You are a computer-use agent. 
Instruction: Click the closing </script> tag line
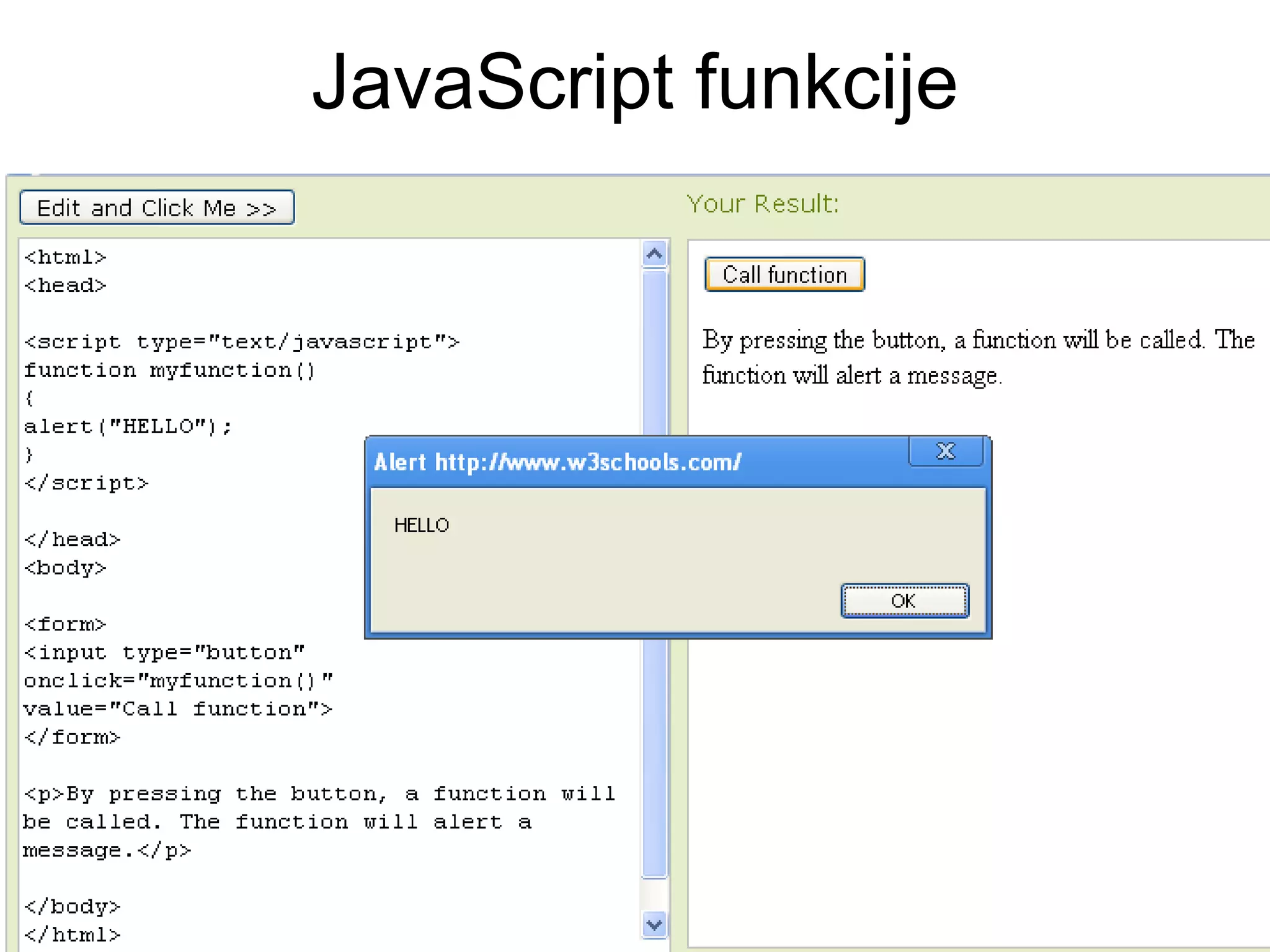[x=86, y=483]
